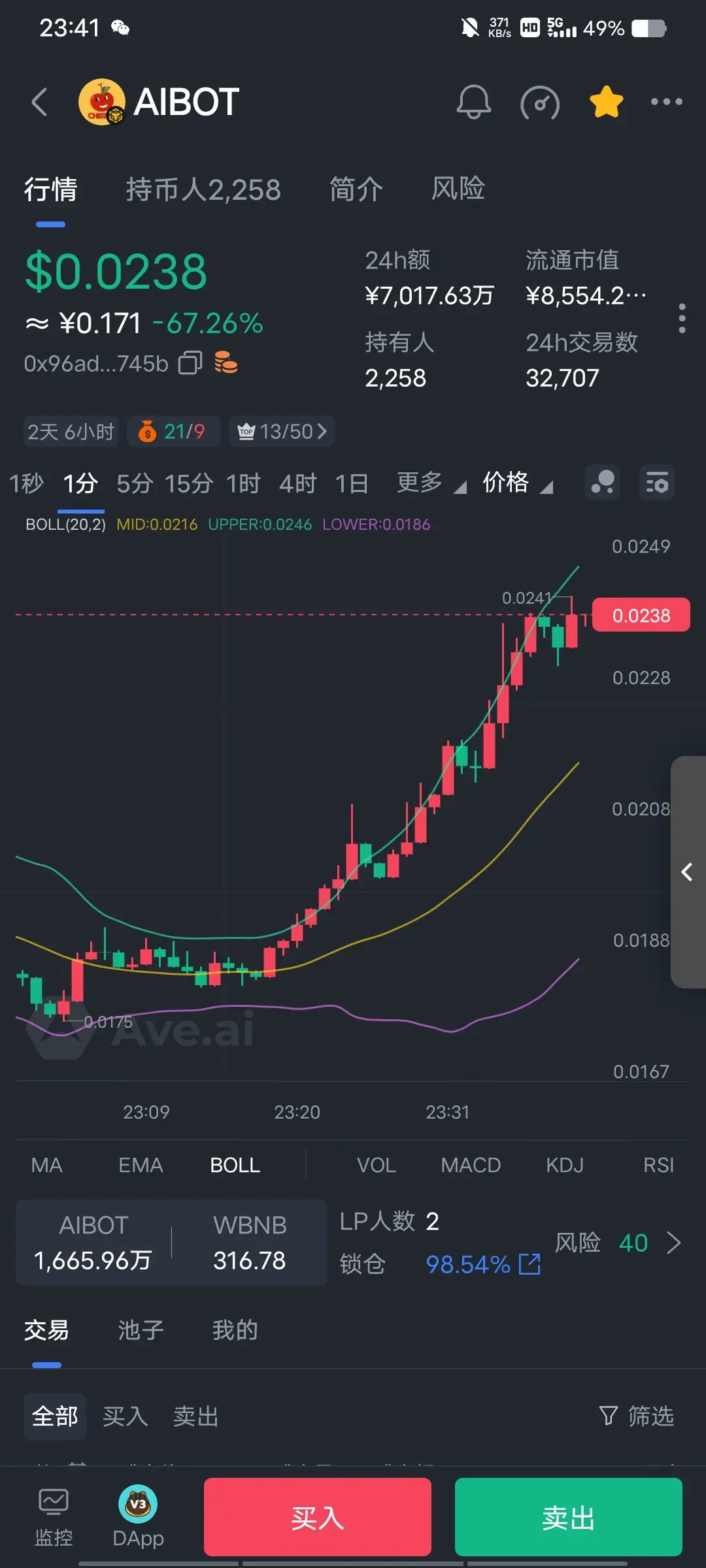This screenshot has height=1568, width=706.
Task: Tap 流通市值 ¥8,554.2 value
Action: point(586,295)
